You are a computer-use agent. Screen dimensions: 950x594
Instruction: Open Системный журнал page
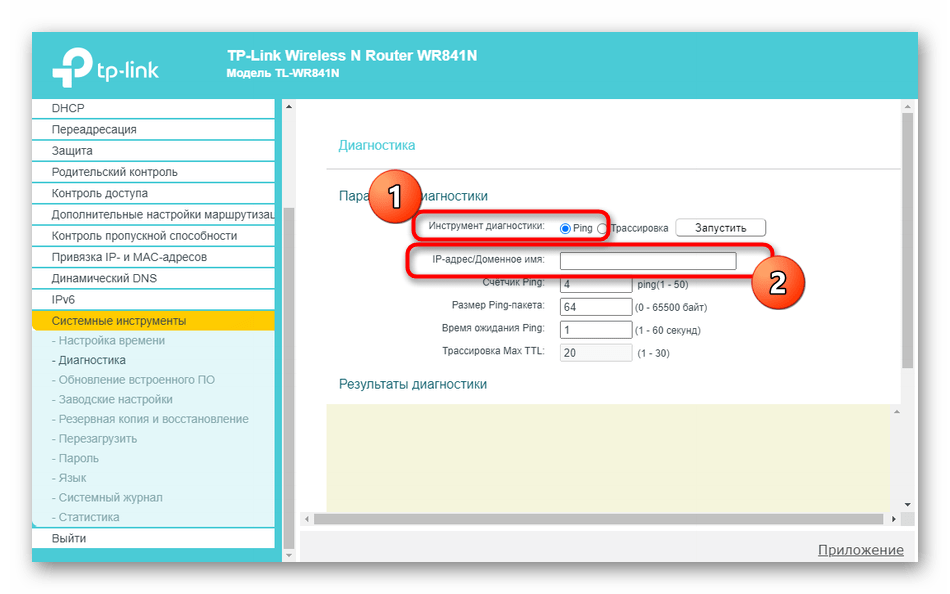coord(110,498)
